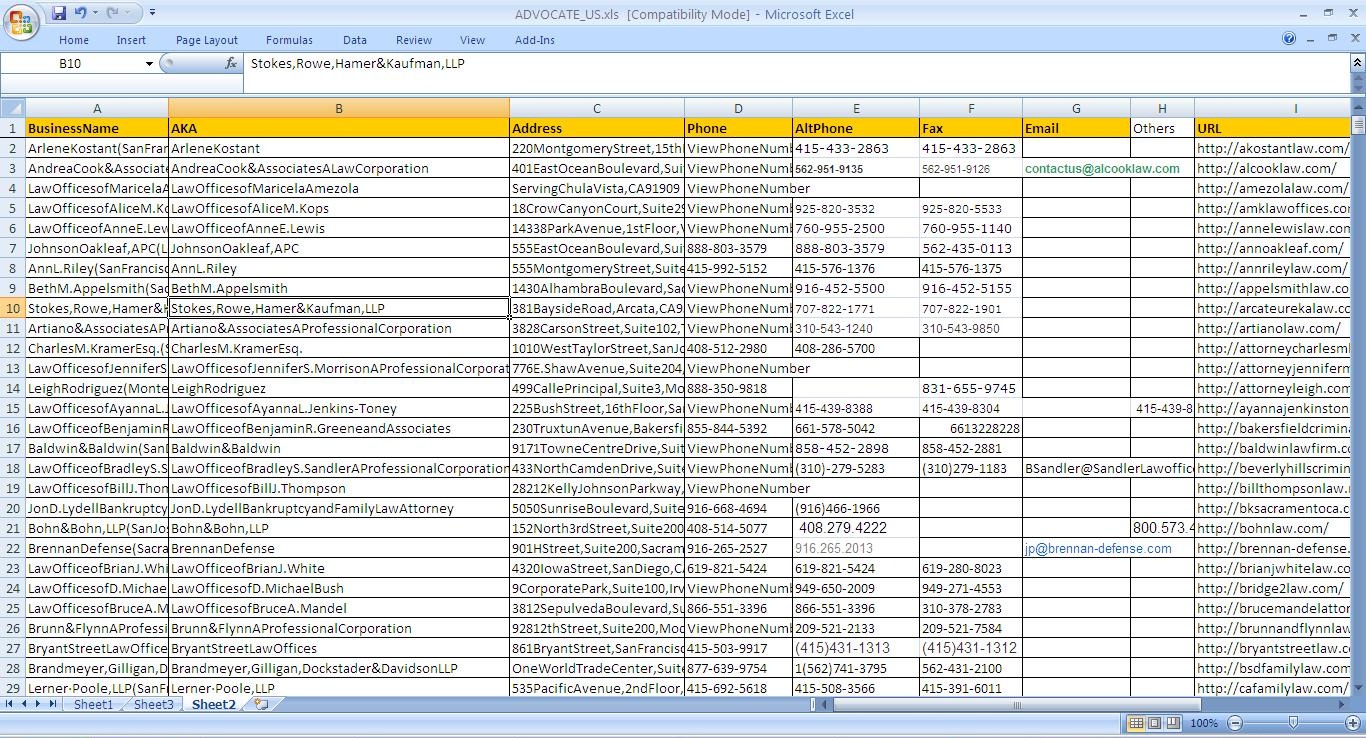Jump to last sheet navigation arrow
The height and width of the screenshot is (738, 1366).
click(53, 705)
